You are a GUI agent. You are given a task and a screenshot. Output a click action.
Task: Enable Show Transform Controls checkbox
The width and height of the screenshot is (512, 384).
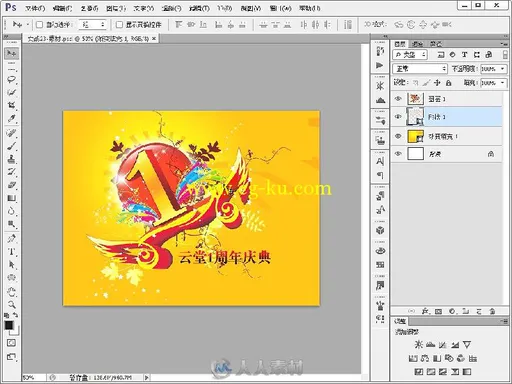coord(119,24)
